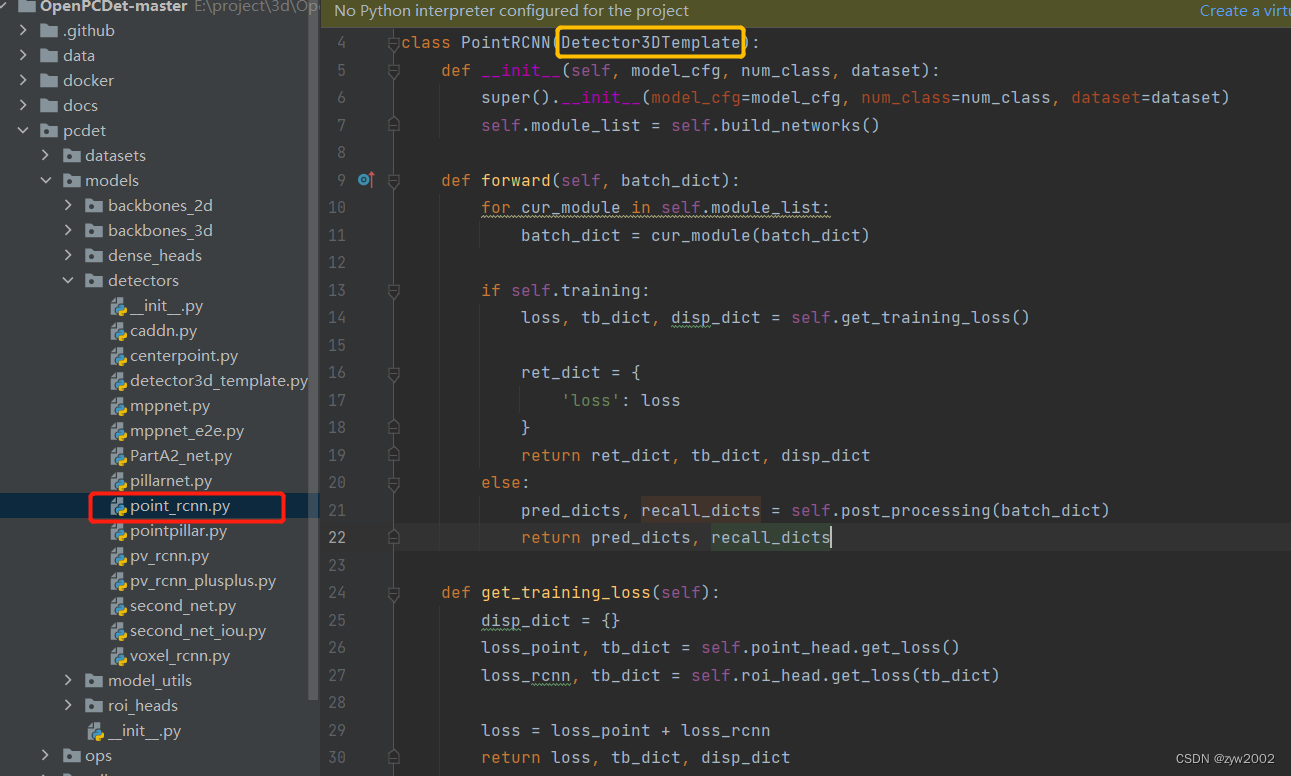Select point_rcnn.py in the tree
The width and height of the screenshot is (1291, 776).
click(x=180, y=506)
